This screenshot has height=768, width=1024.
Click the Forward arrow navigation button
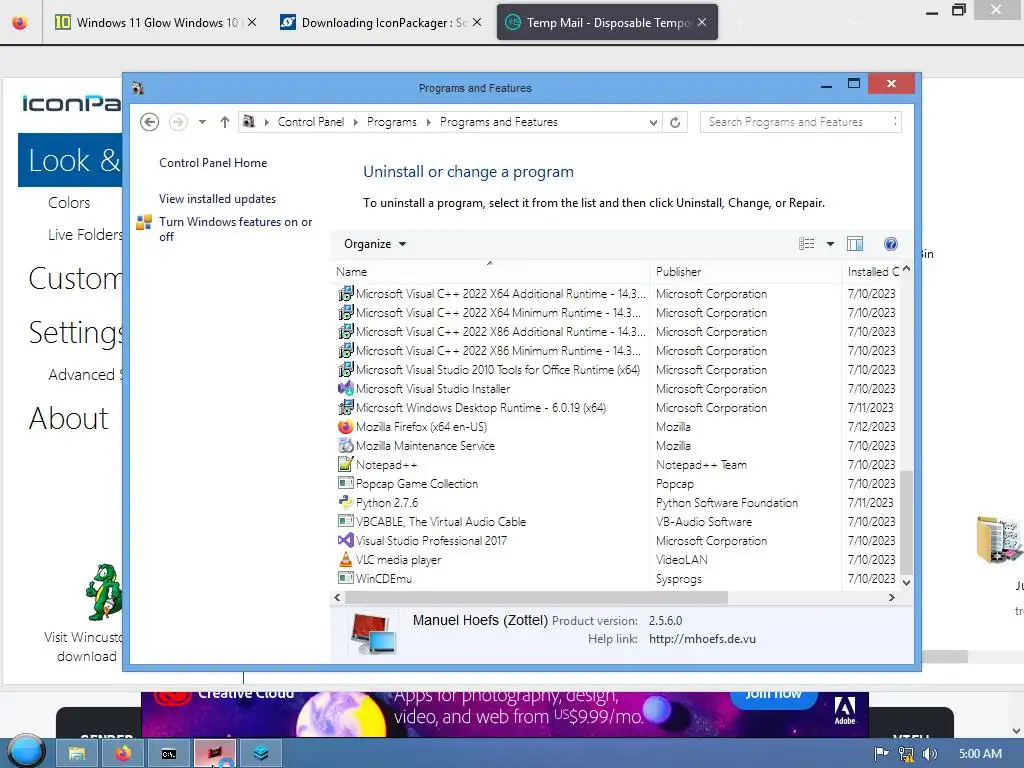[178, 122]
